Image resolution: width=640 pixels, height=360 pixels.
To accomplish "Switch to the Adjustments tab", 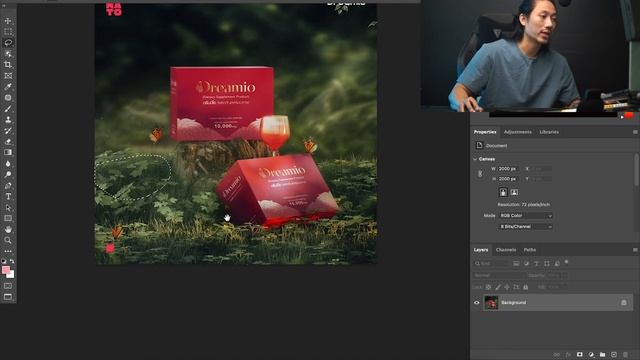I will tap(518, 132).
